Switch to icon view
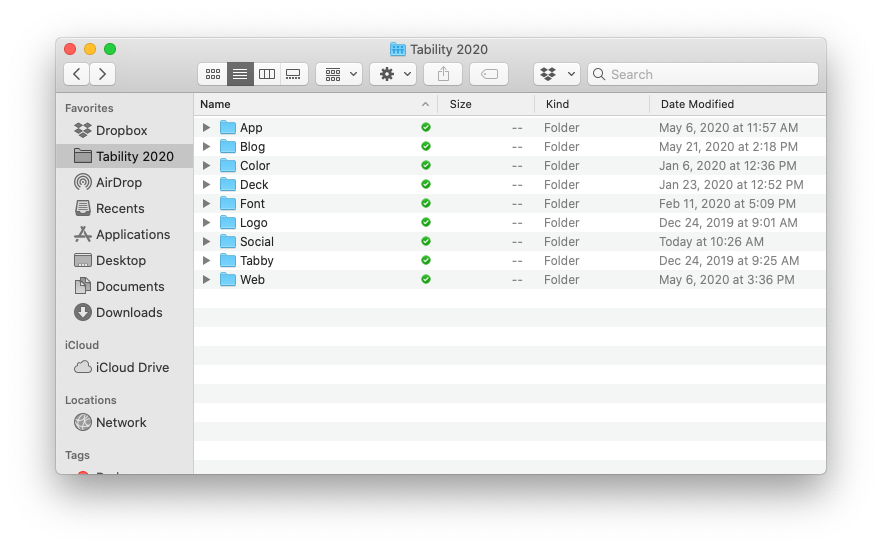 tap(213, 74)
